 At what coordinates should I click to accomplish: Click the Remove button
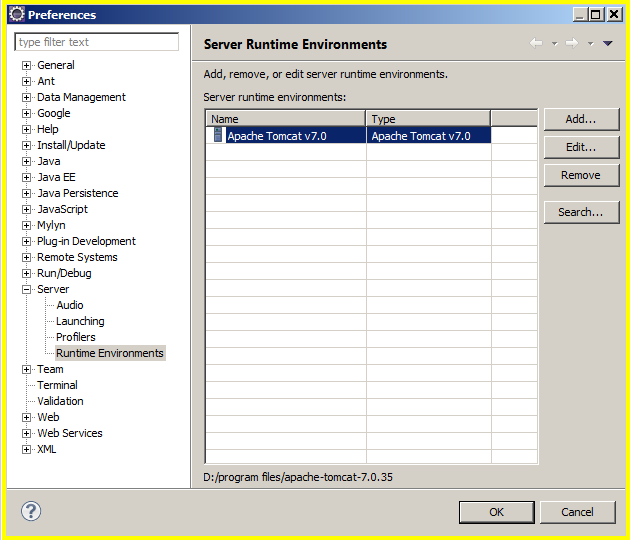[x=581, y=175]
